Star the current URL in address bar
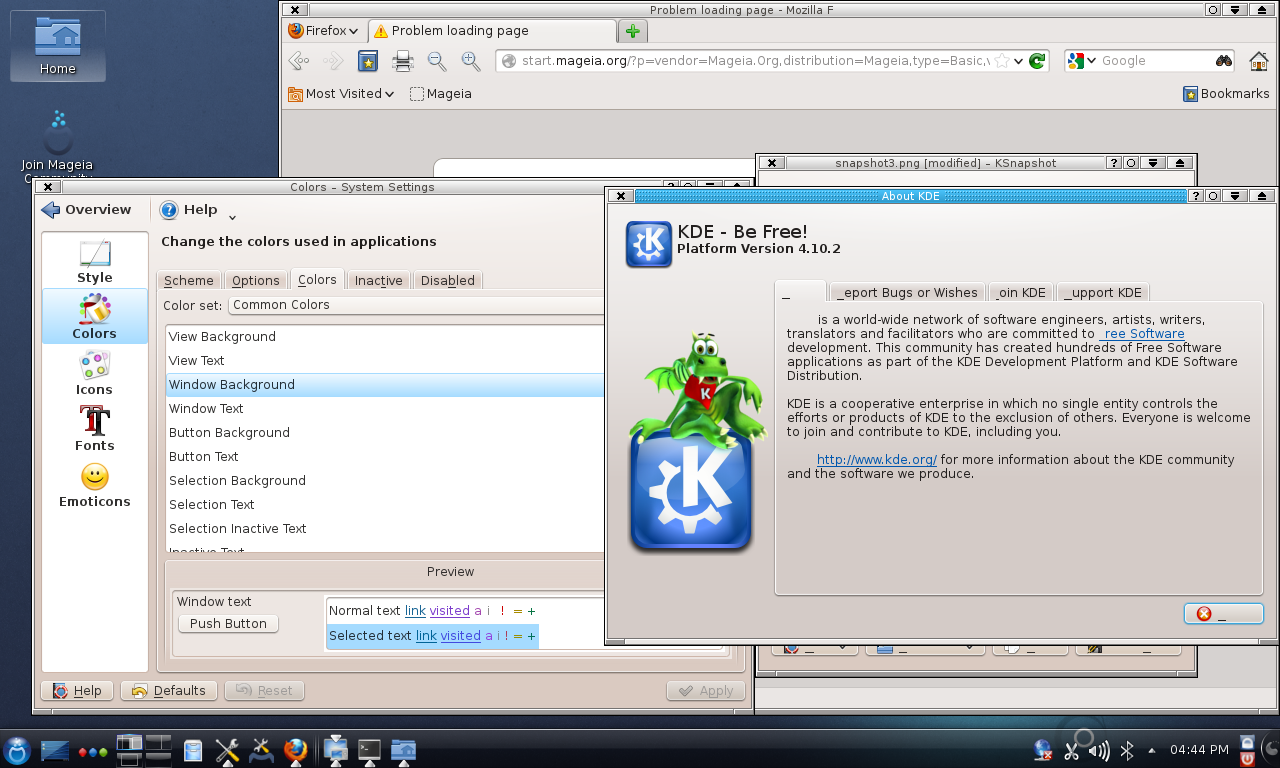 1001,61
